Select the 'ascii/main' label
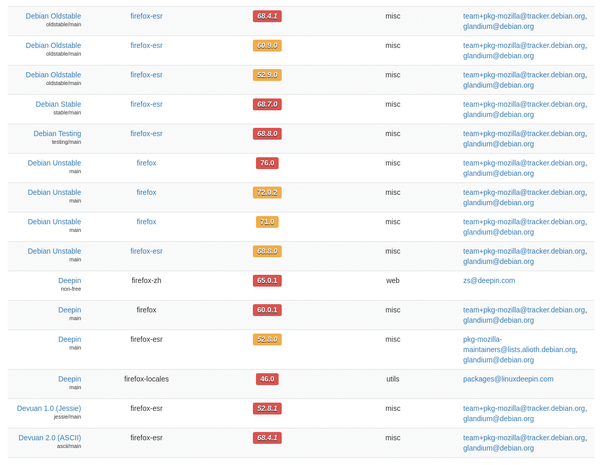The height and width of the screenshot is (465, 600). 69,446
